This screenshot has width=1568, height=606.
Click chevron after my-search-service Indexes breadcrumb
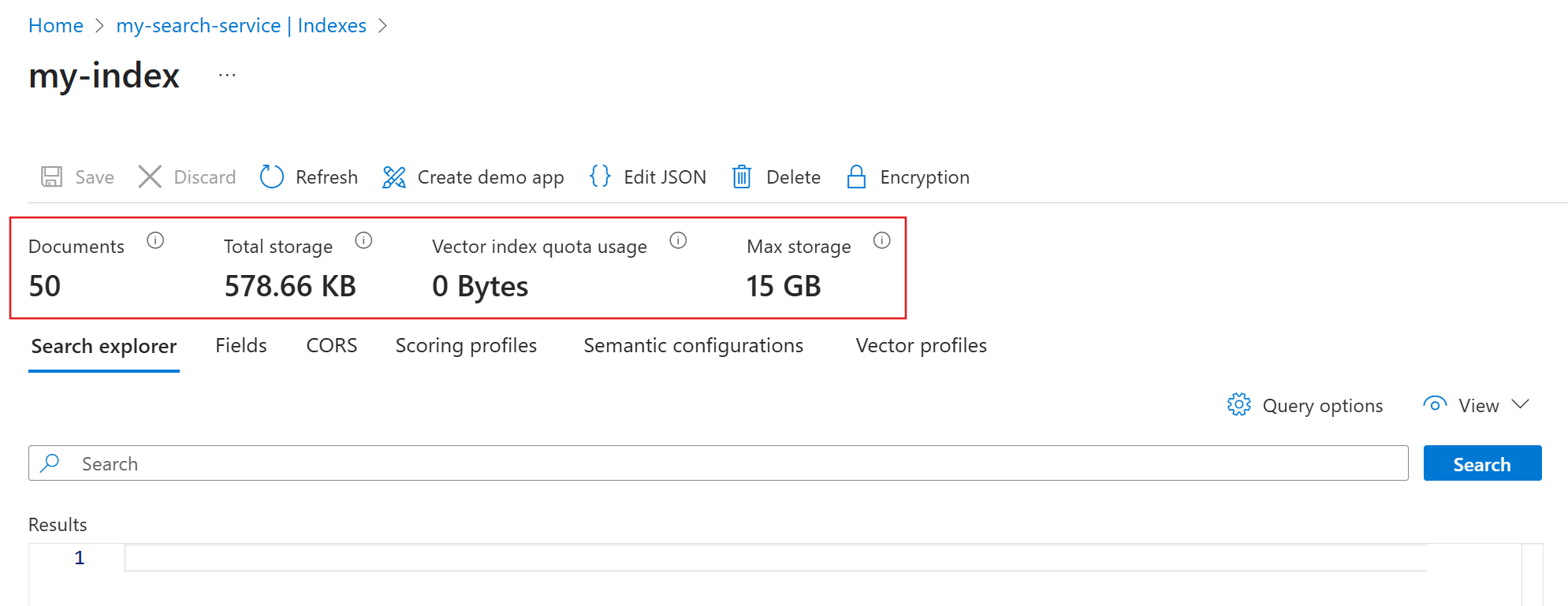383,26
